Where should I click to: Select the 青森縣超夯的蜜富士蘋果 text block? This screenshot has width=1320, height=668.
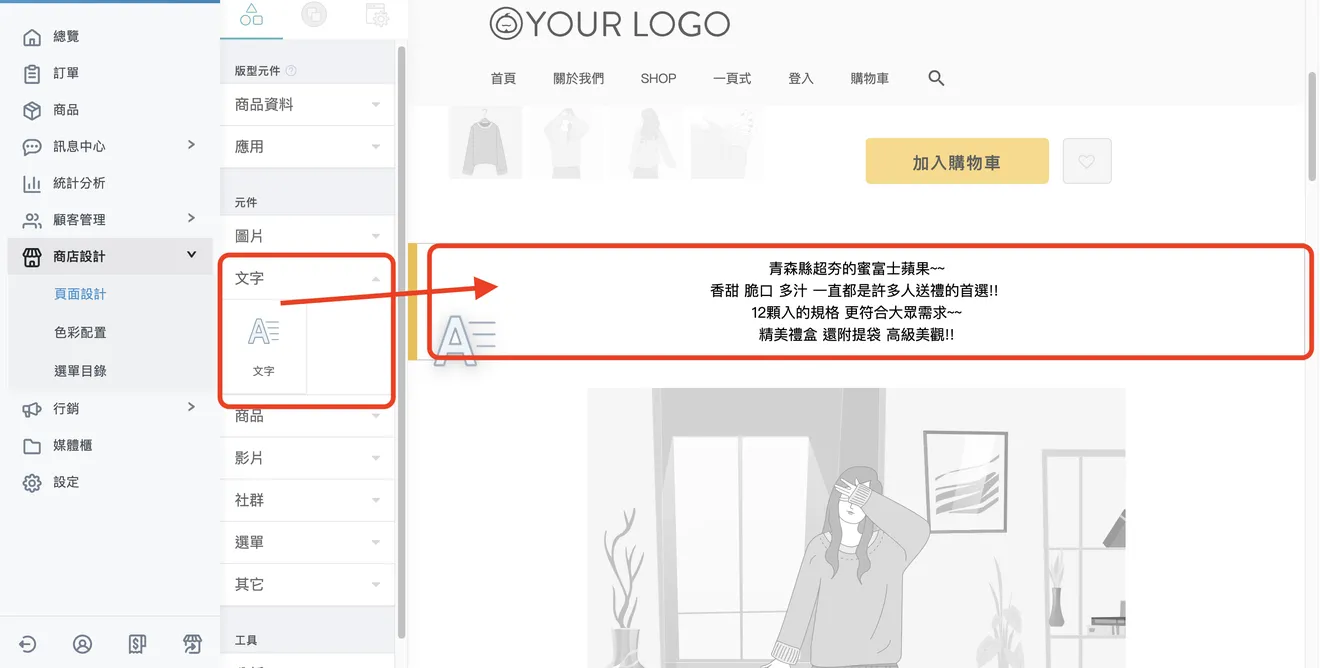857,302
